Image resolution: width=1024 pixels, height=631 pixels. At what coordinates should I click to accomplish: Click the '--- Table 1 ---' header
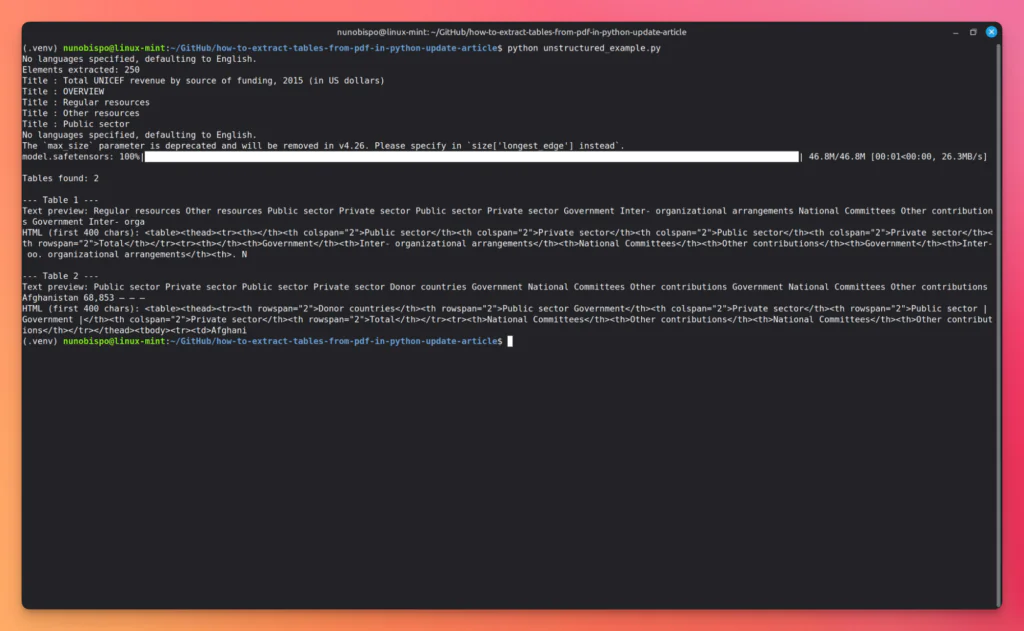[61, 200]
